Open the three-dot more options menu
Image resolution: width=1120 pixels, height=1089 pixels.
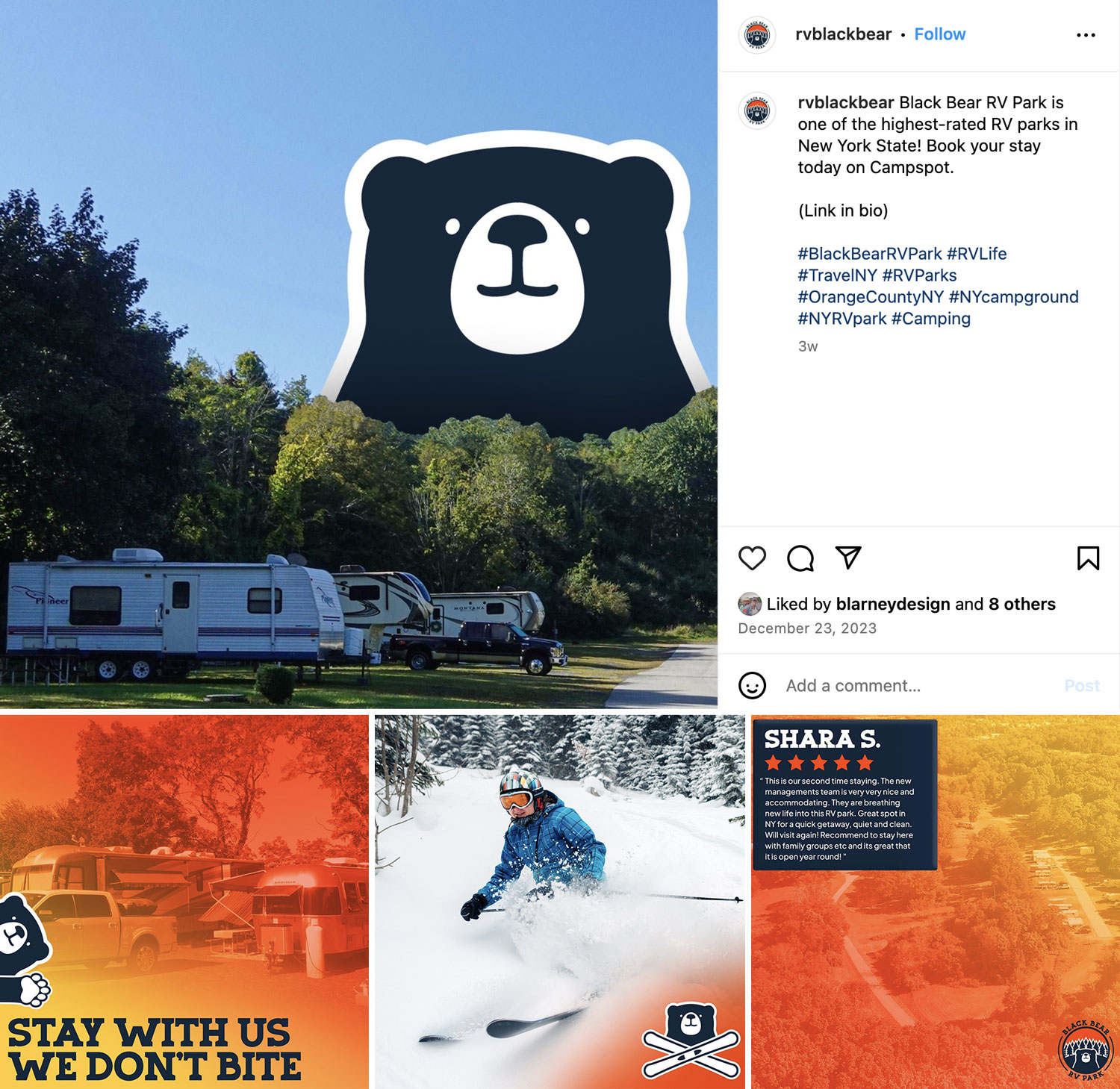tap(1086, 35)
